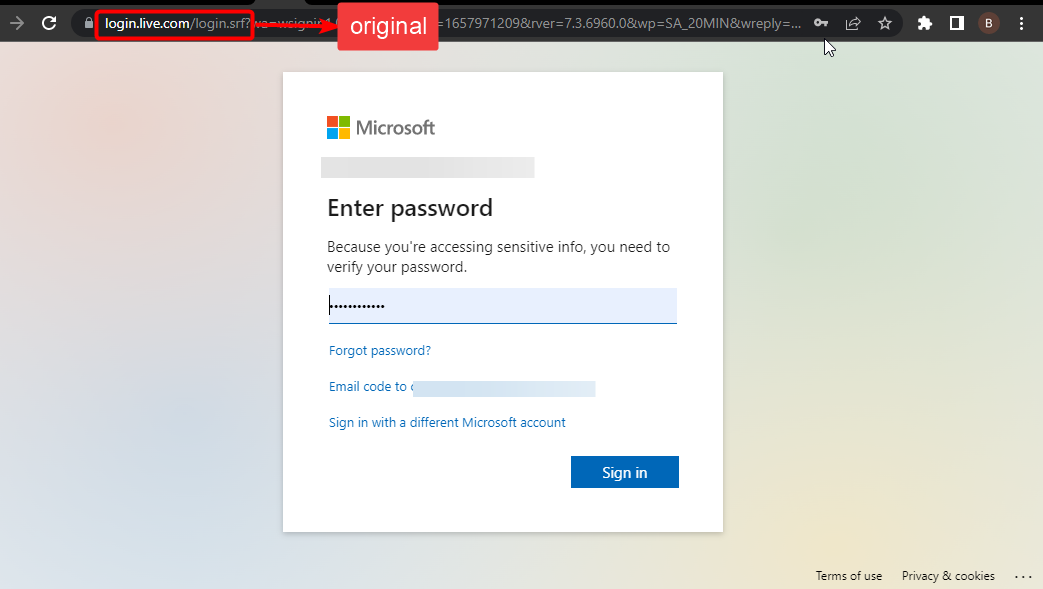This screenshot has height=589, width=1043.
Task: Sign in with a different Microsoft account
Action: (447, 423)
